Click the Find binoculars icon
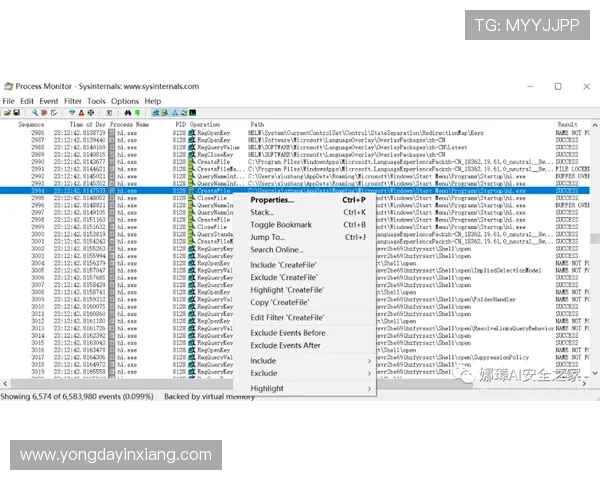The image size is (600, 480). point(128,113)
